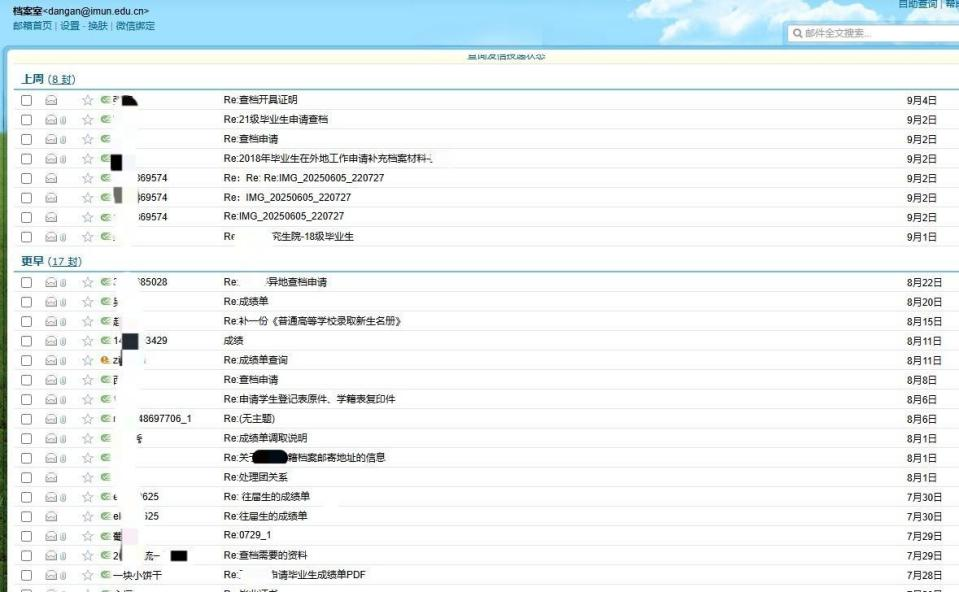
Task: Star the "Re:成绩单查询" email
Action: pos(87,360)
